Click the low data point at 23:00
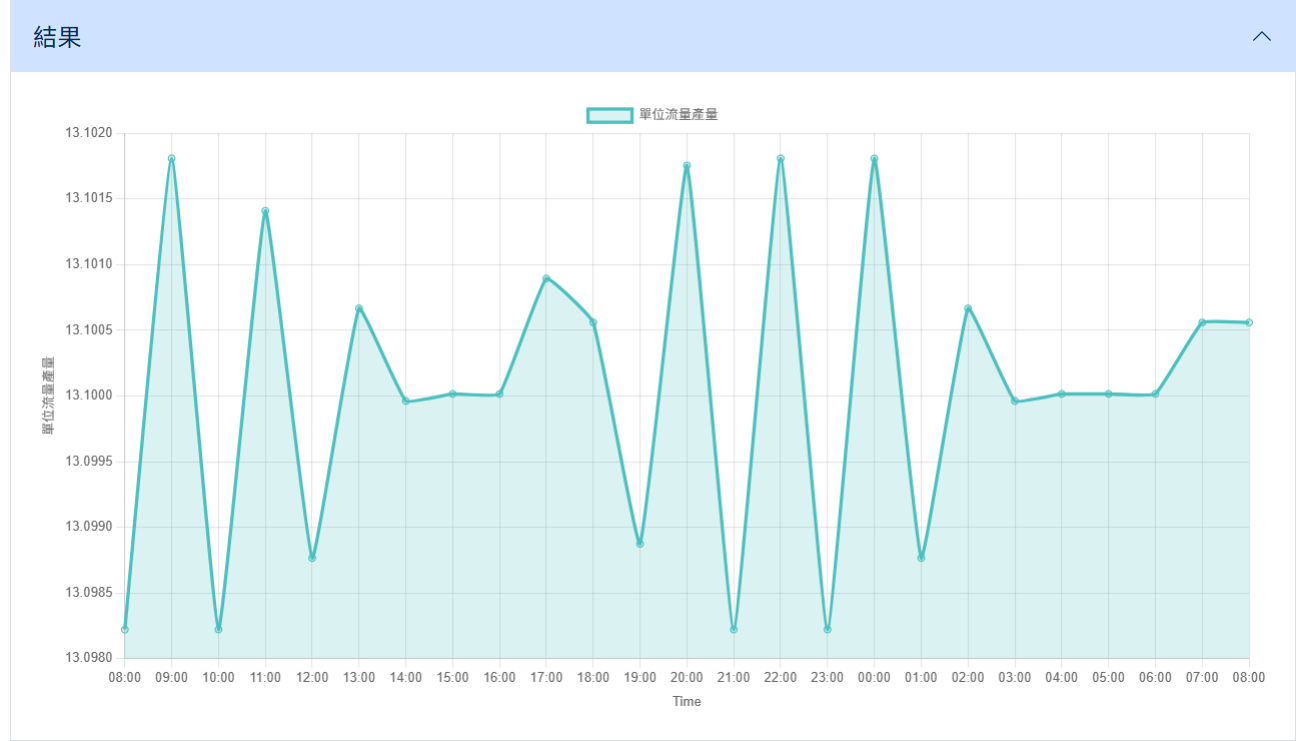1296x741 pixels. 827,629
